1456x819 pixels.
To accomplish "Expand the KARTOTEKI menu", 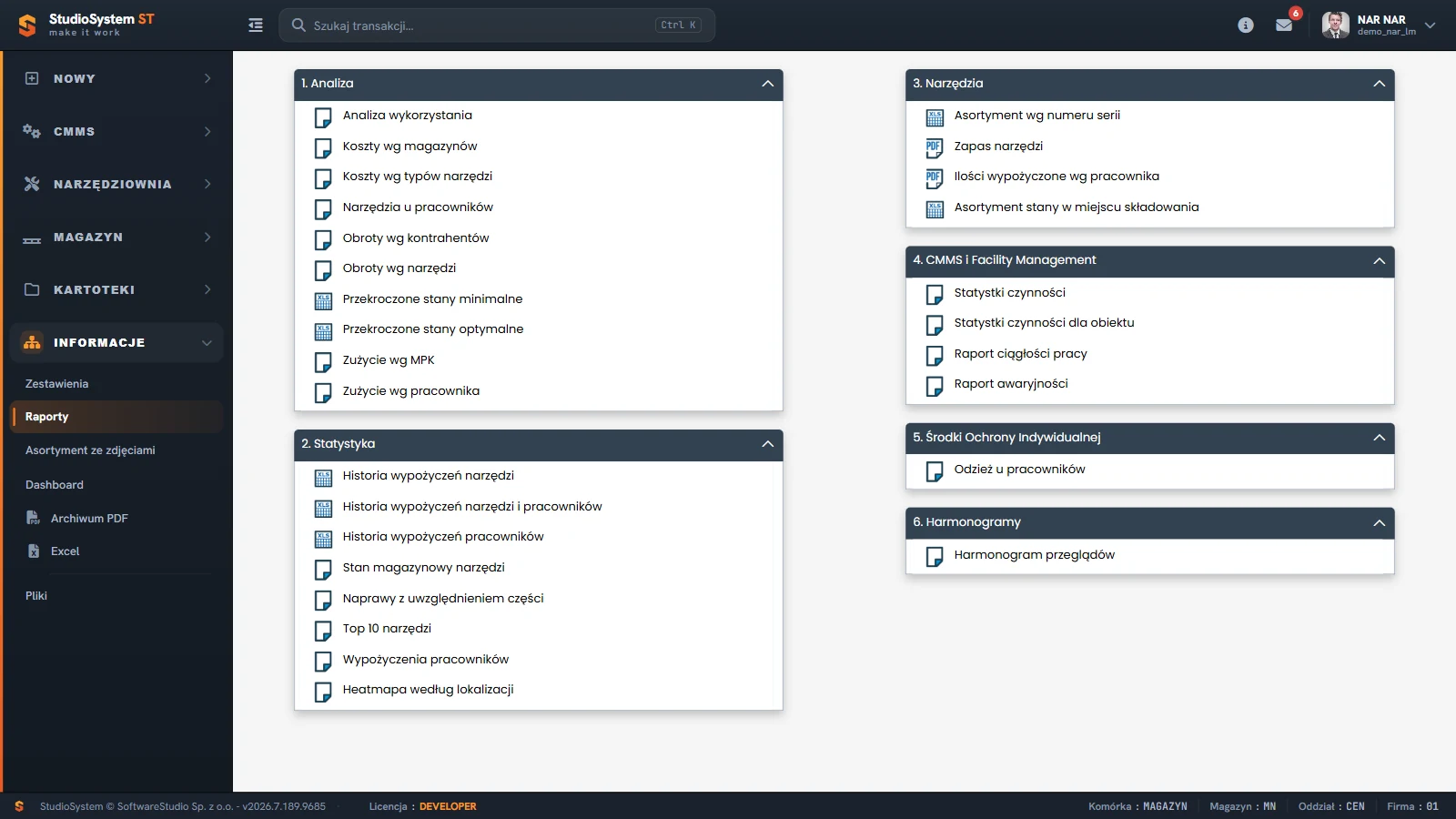I will tap(116, 289).
